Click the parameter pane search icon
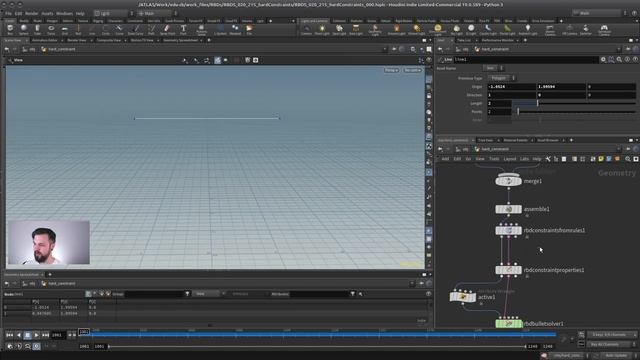The width and height of the screenshot is (640, 360). [x=619, y=60]
